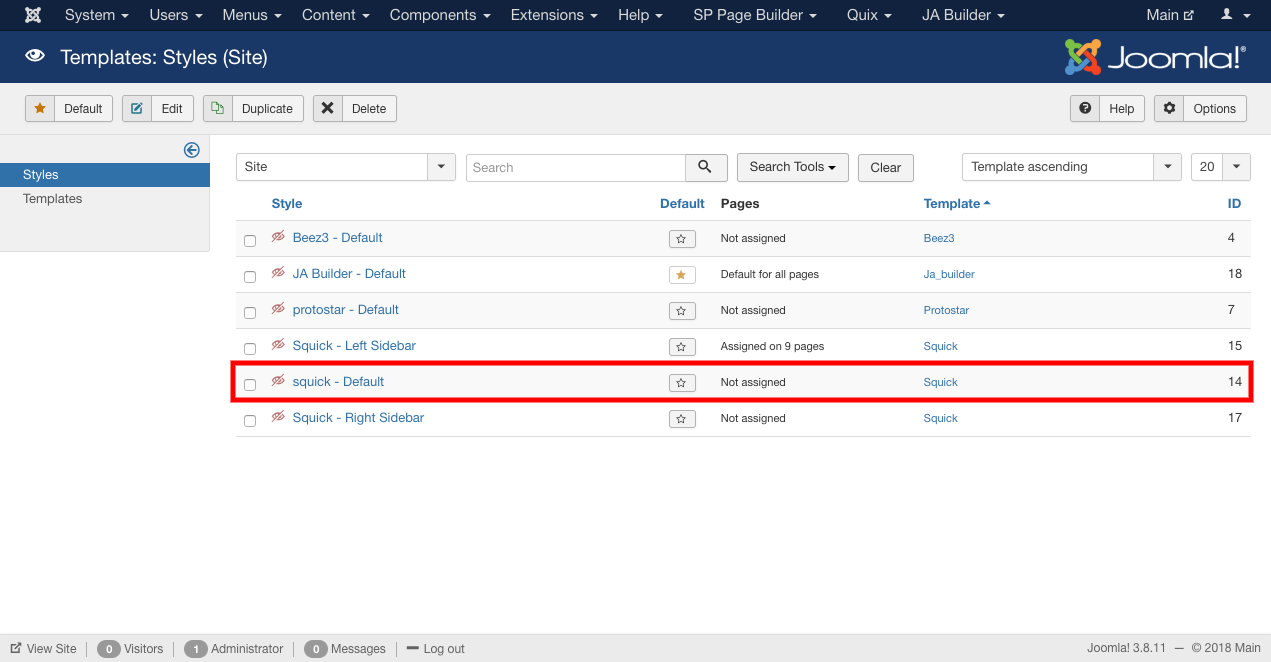Screen dimensions: 1271x662
Task: Click the Edit toolbar button
Action: [x=158, y=108]
